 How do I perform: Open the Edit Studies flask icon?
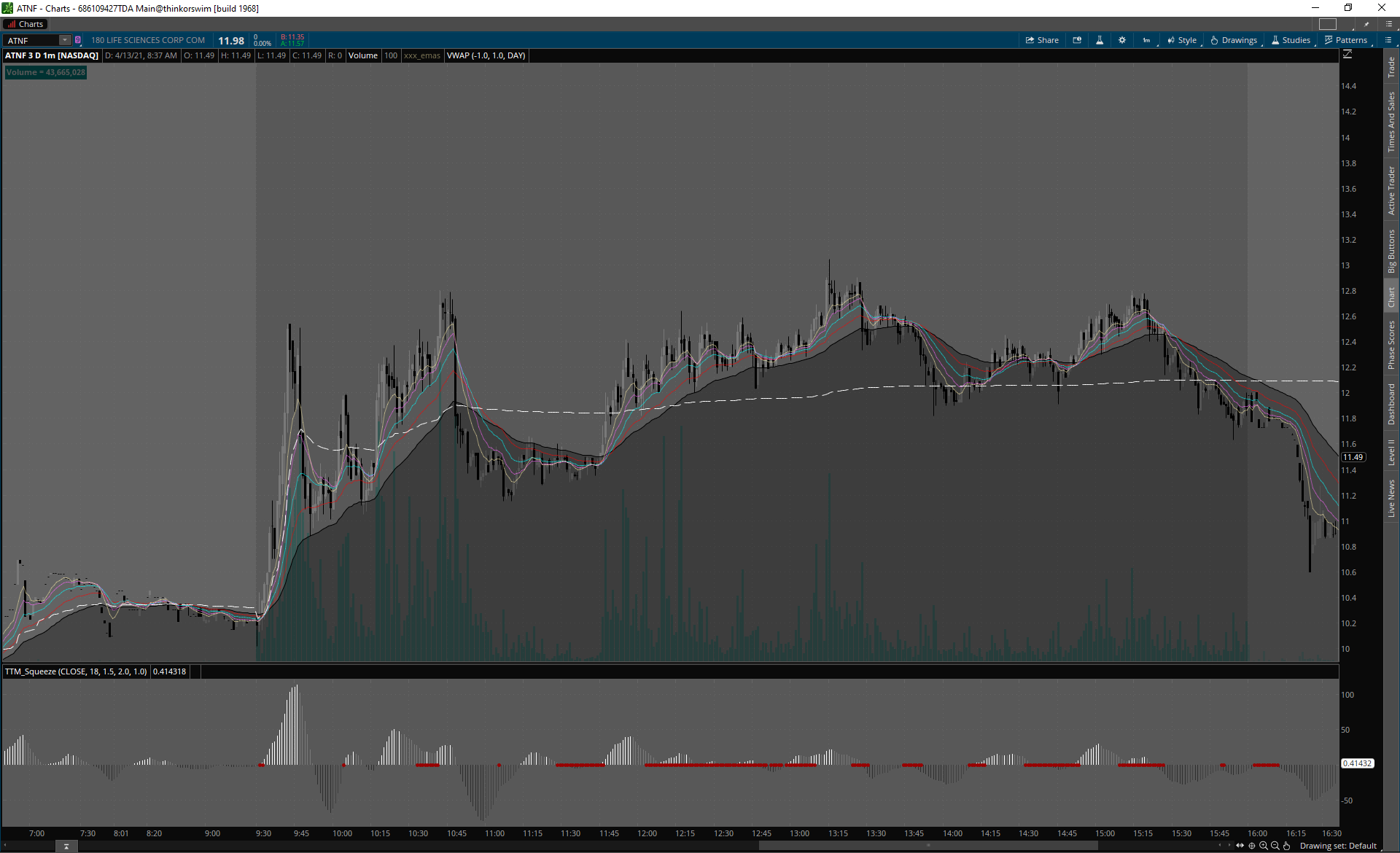coord(1100,40)
